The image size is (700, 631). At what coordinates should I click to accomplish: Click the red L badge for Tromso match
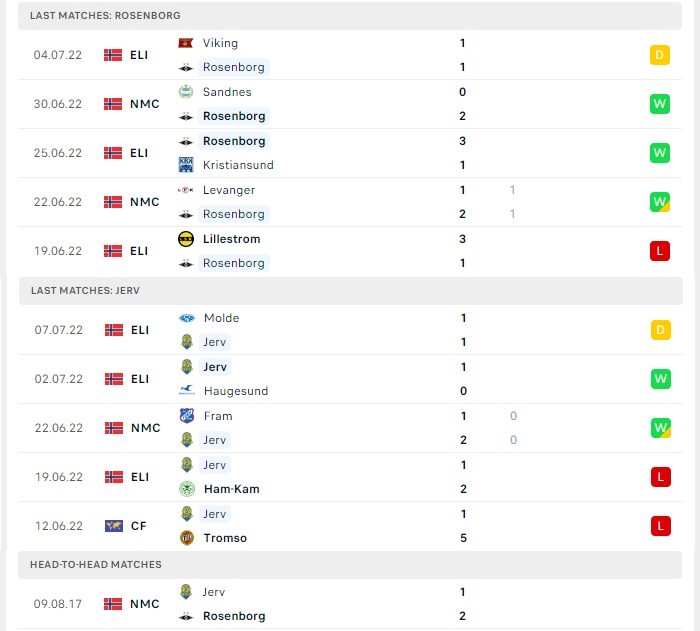point(660,526)
